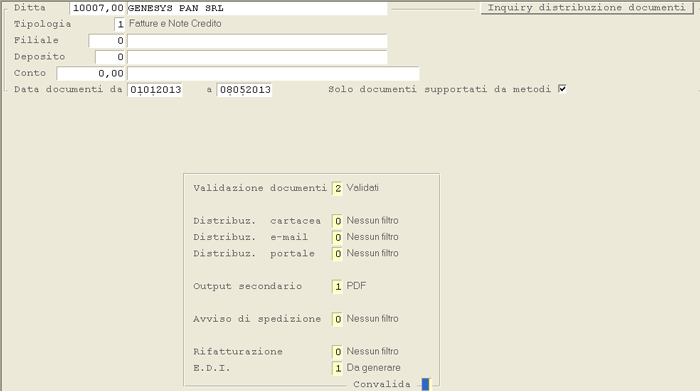Click the 'PDF' output description
The width and height of the screenshot is (700, 391).
click(356, 286)
